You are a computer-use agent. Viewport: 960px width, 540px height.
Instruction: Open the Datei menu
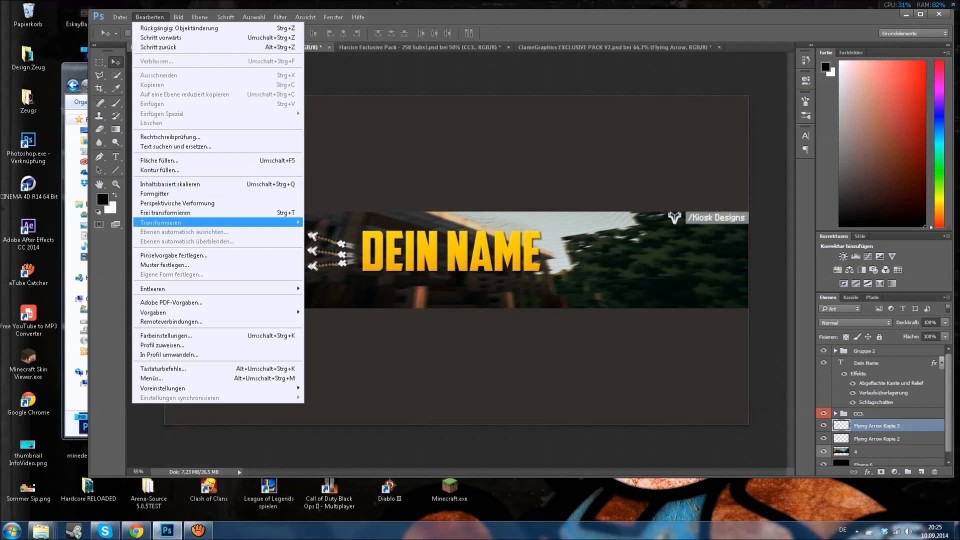coord(120,17)
